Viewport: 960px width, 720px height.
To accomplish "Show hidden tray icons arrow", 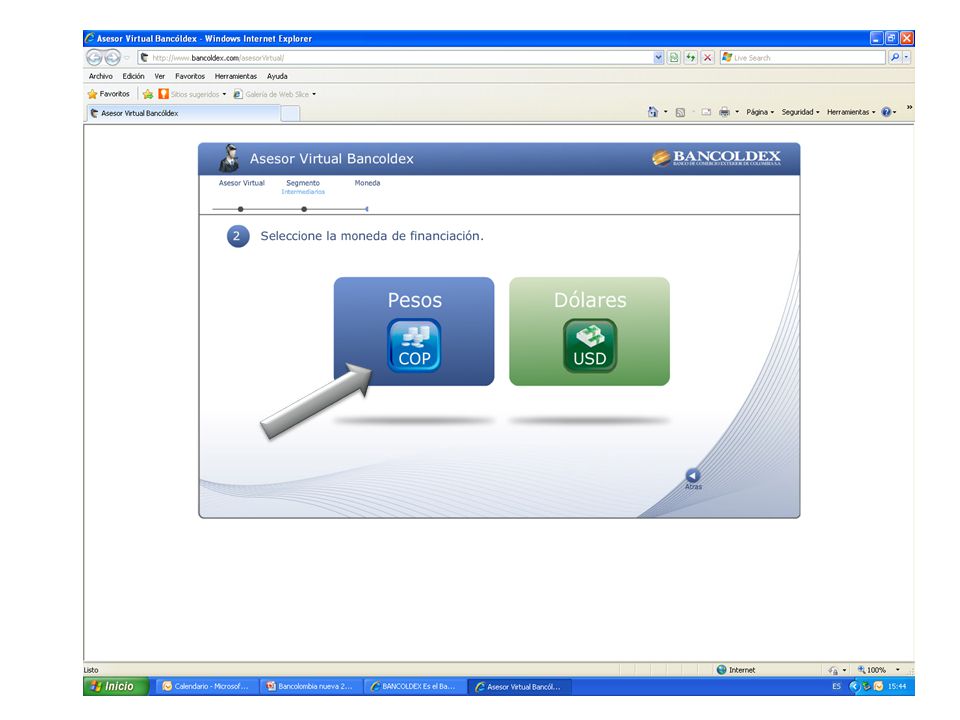I will 854,686.
